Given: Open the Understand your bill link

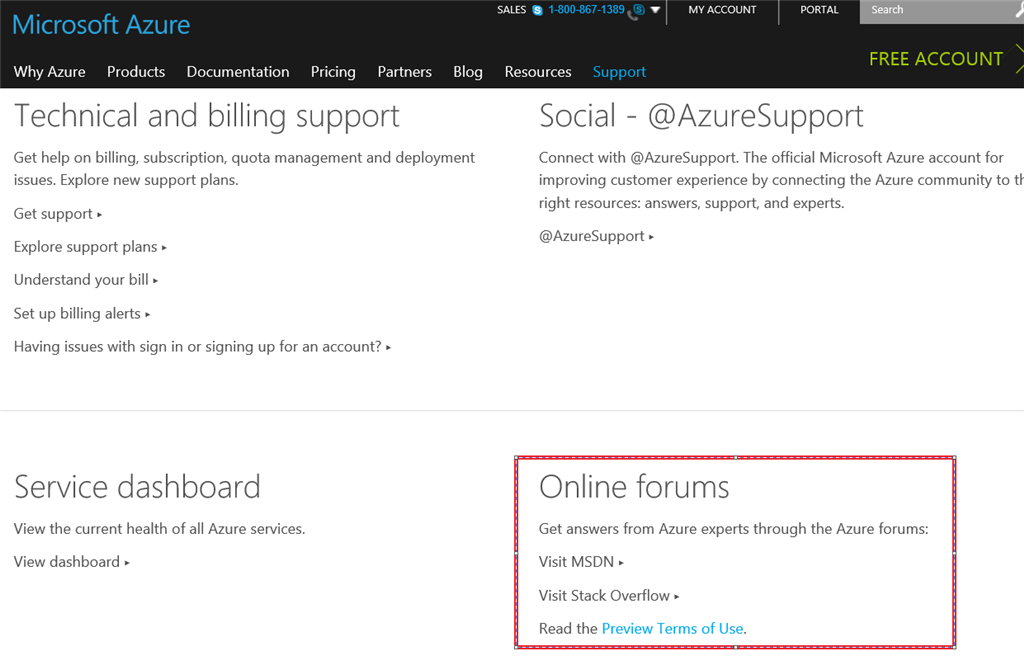Looking at the screenshot, I should 86,280.
